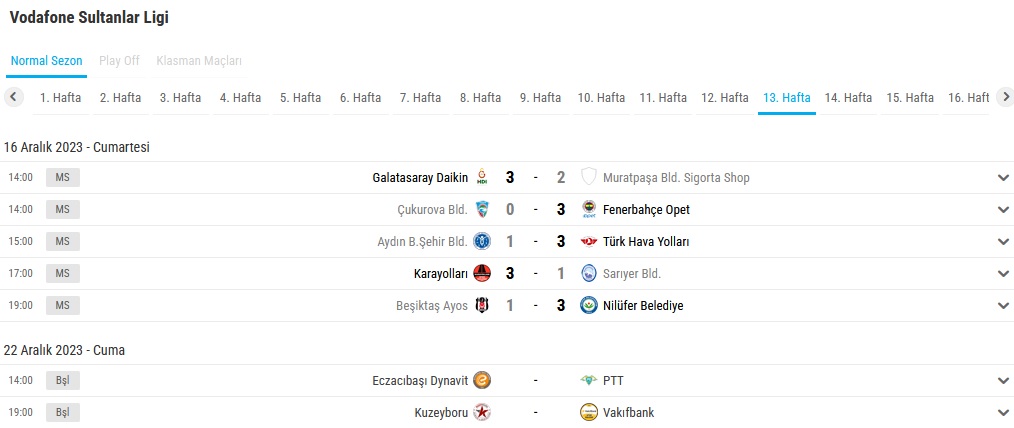
Task: Click the MS status badge for Çukurova Bld.
Action: tap(62, 210)
